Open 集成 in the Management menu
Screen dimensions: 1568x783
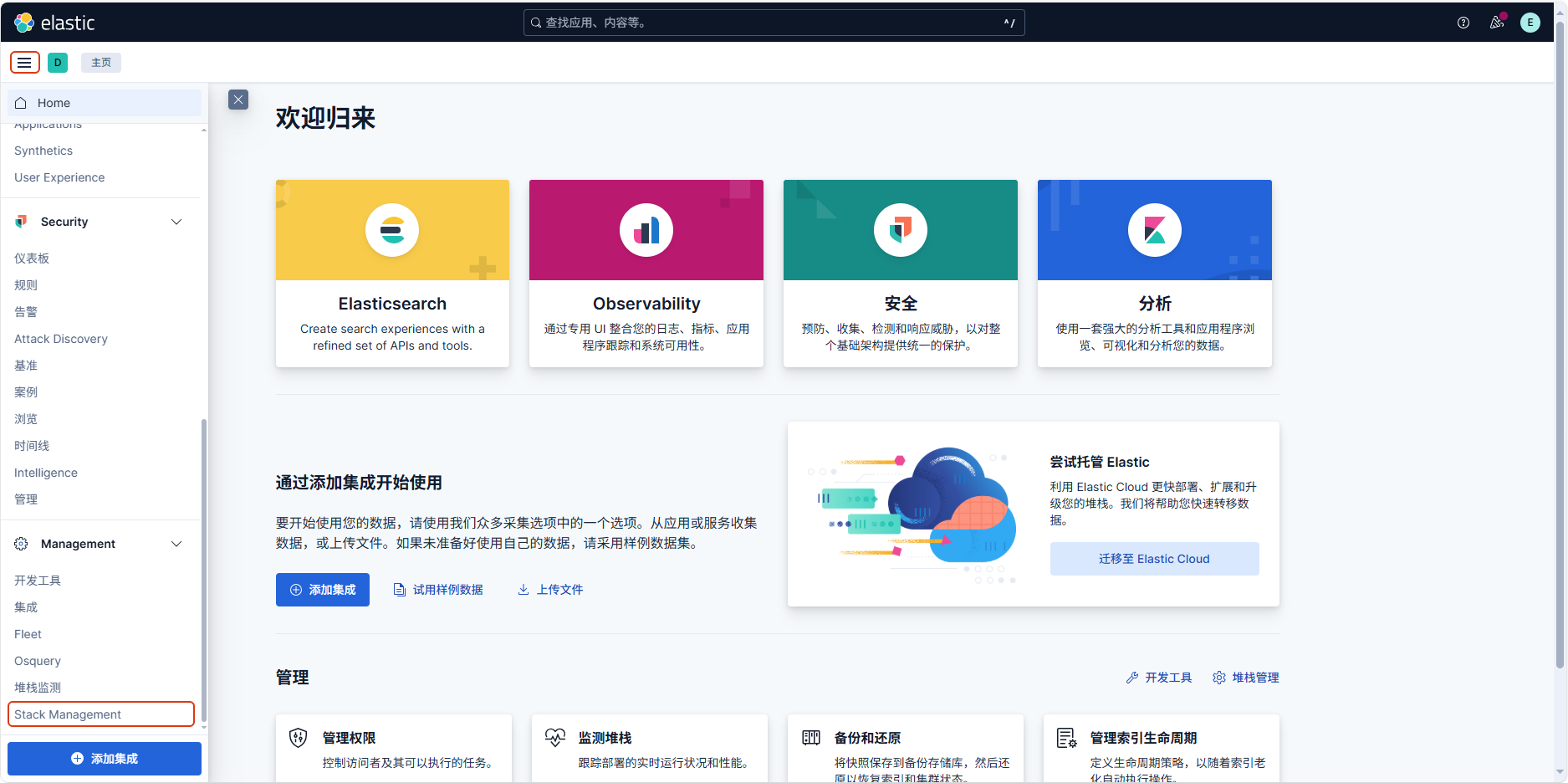pyautogui.click(x=26, y=607)
